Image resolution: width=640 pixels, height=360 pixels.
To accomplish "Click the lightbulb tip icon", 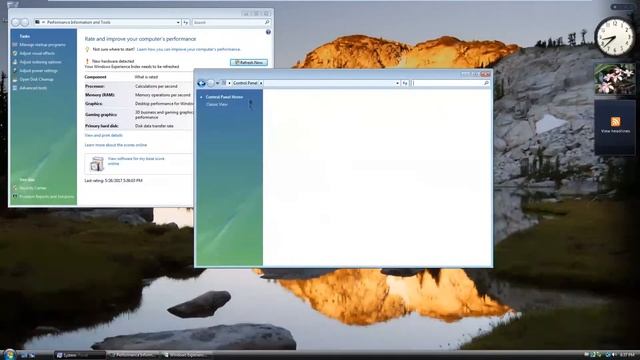I will [87, 49].
